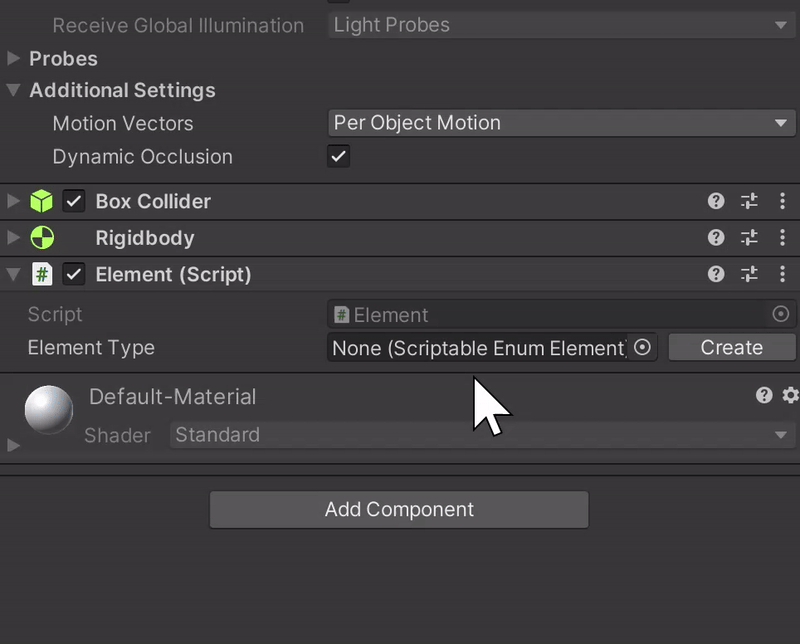Image resolution: width=800 pixels, height=644 pixels.
Task: Open Element Script help icon
Action: click(716, 274)
